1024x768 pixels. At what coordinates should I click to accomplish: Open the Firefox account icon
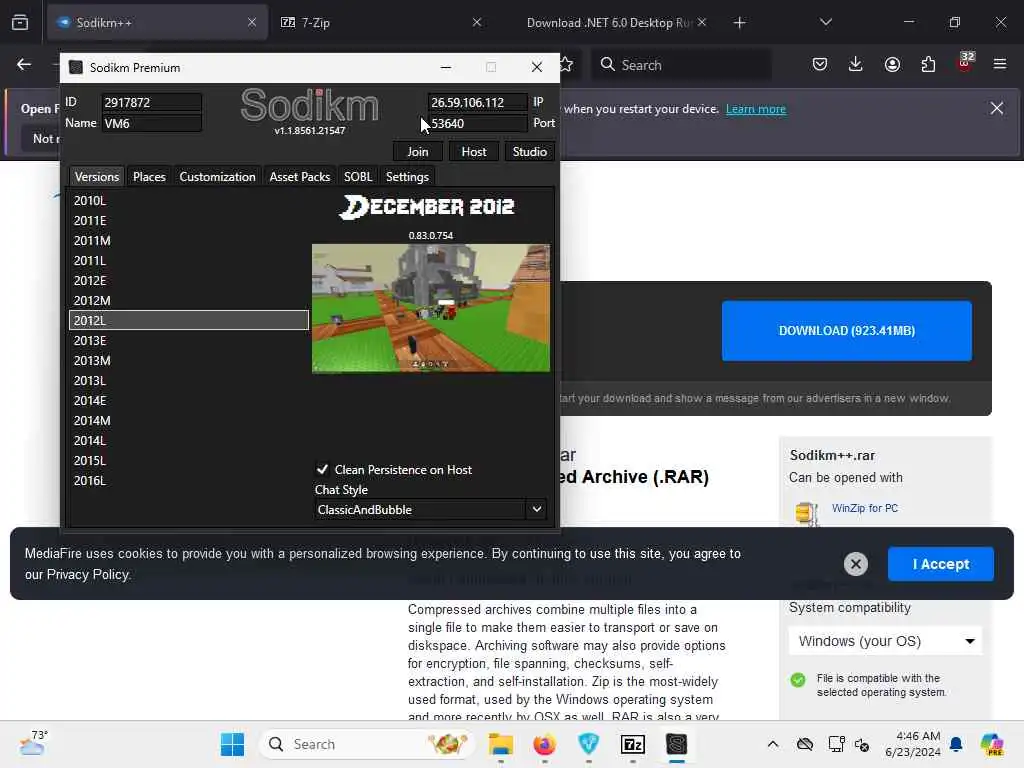[x=892, y=64]
